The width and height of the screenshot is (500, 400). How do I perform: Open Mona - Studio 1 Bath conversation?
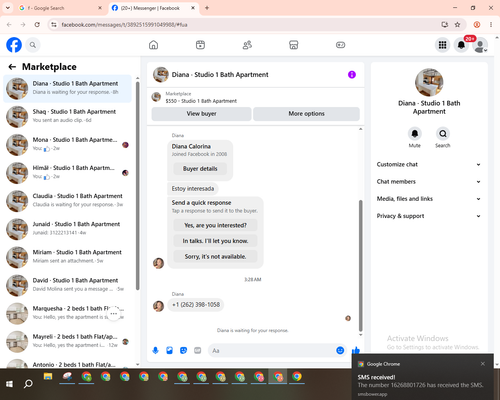tap(67, 145)
